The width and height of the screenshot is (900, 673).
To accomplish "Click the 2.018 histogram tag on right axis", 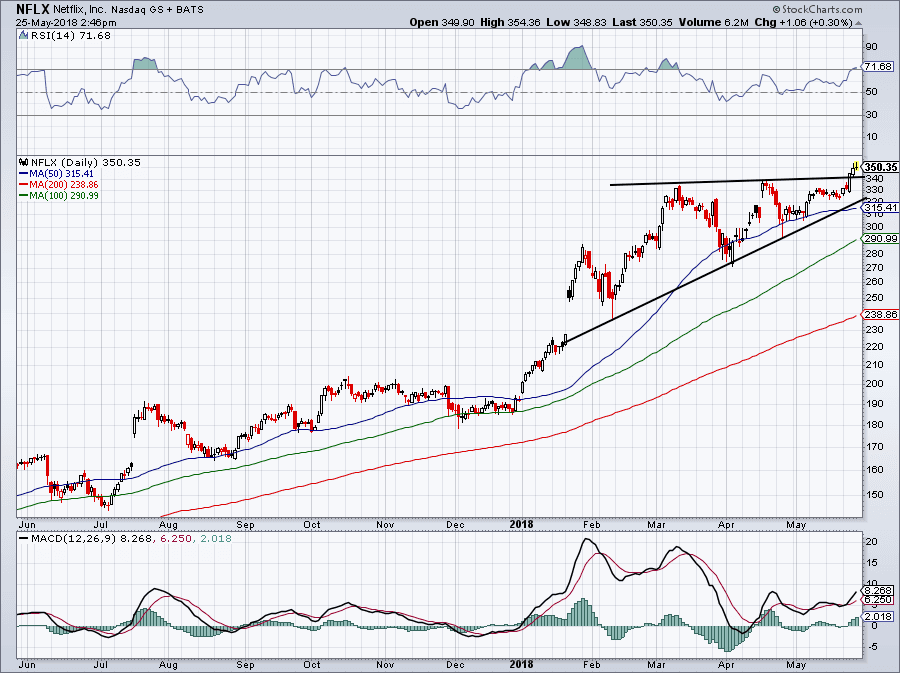I will 878,616.
